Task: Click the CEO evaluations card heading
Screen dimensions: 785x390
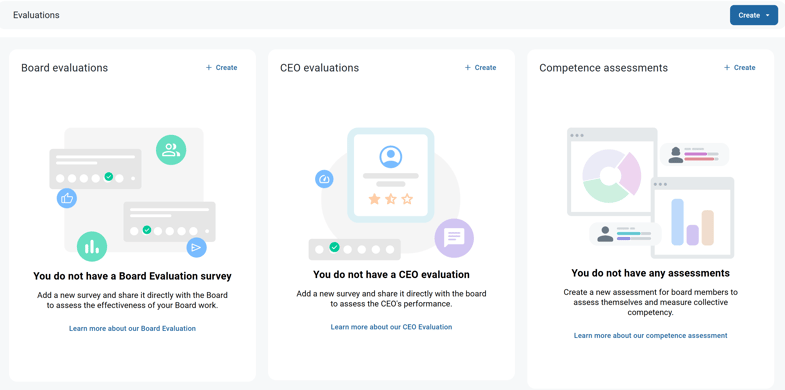Action: (319, 68)
